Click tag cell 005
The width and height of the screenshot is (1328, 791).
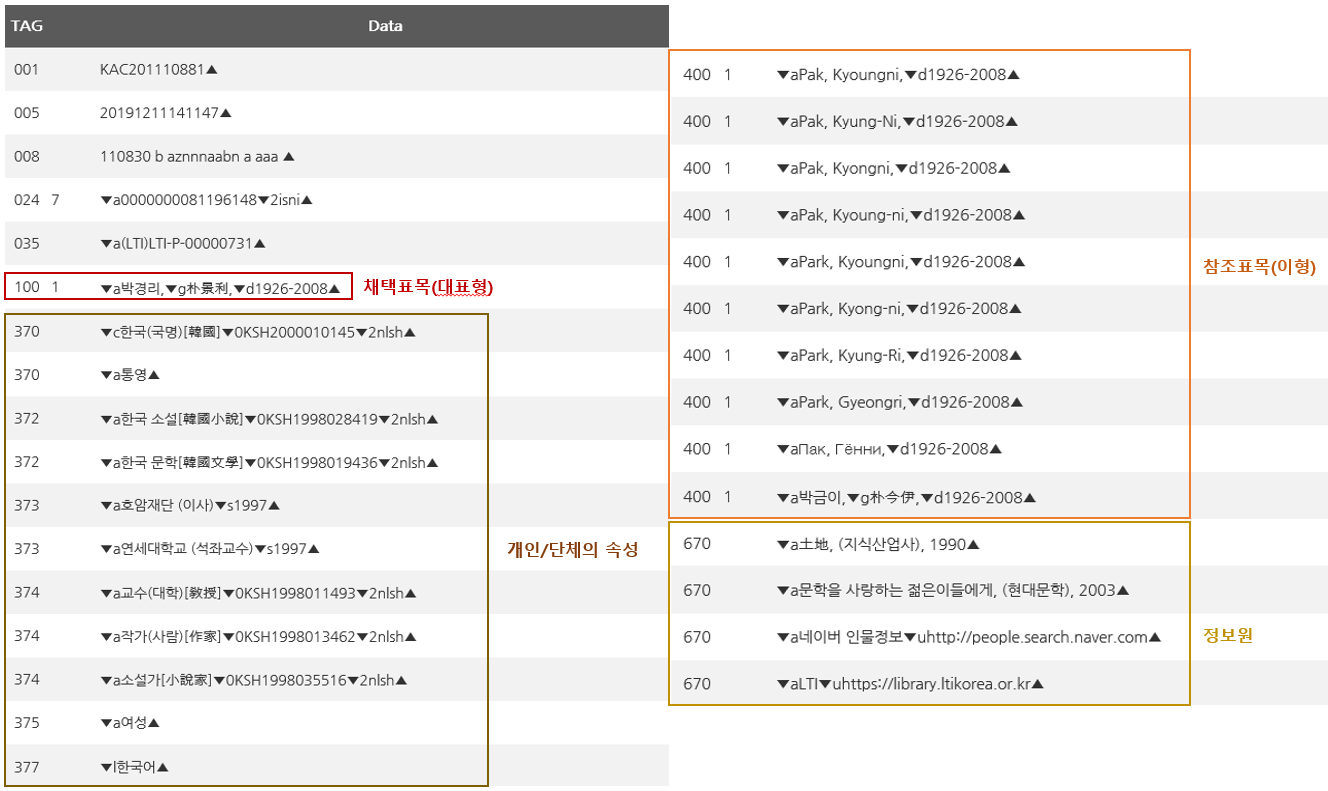coord(27,113)
